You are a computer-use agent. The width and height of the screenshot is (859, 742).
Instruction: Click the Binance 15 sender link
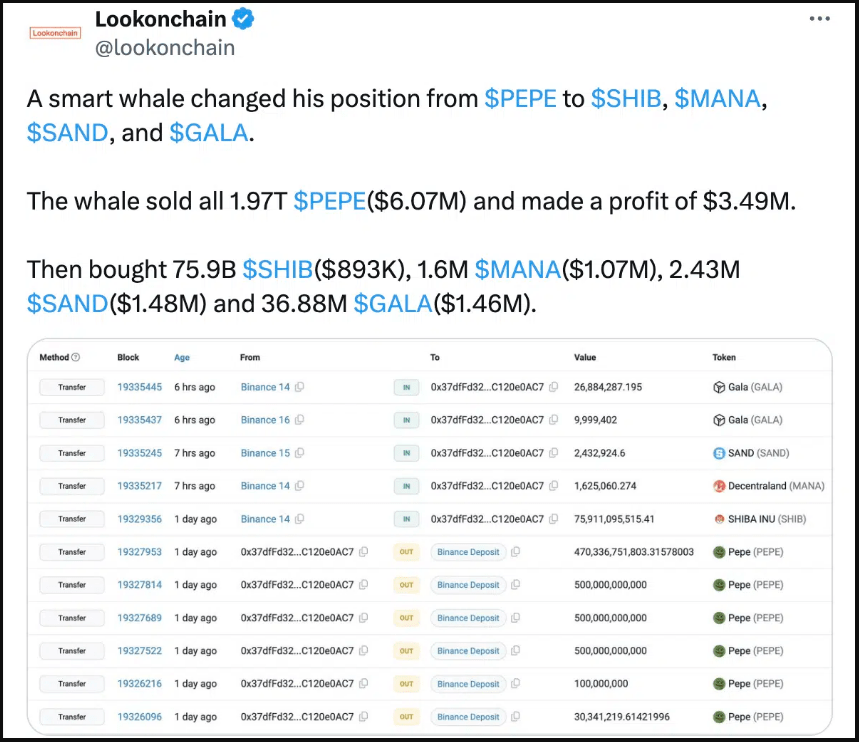coord(265,453)
